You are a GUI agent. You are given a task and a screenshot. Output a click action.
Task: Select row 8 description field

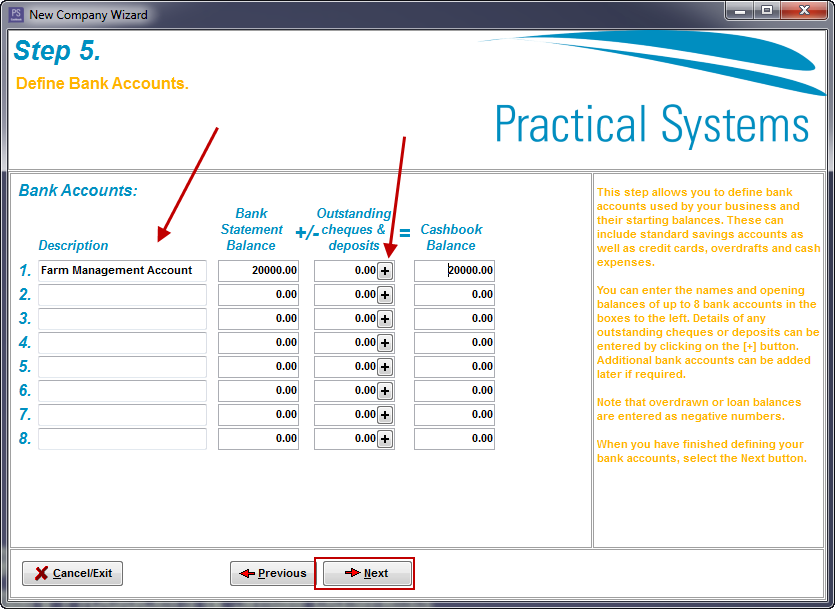(122, 439)
